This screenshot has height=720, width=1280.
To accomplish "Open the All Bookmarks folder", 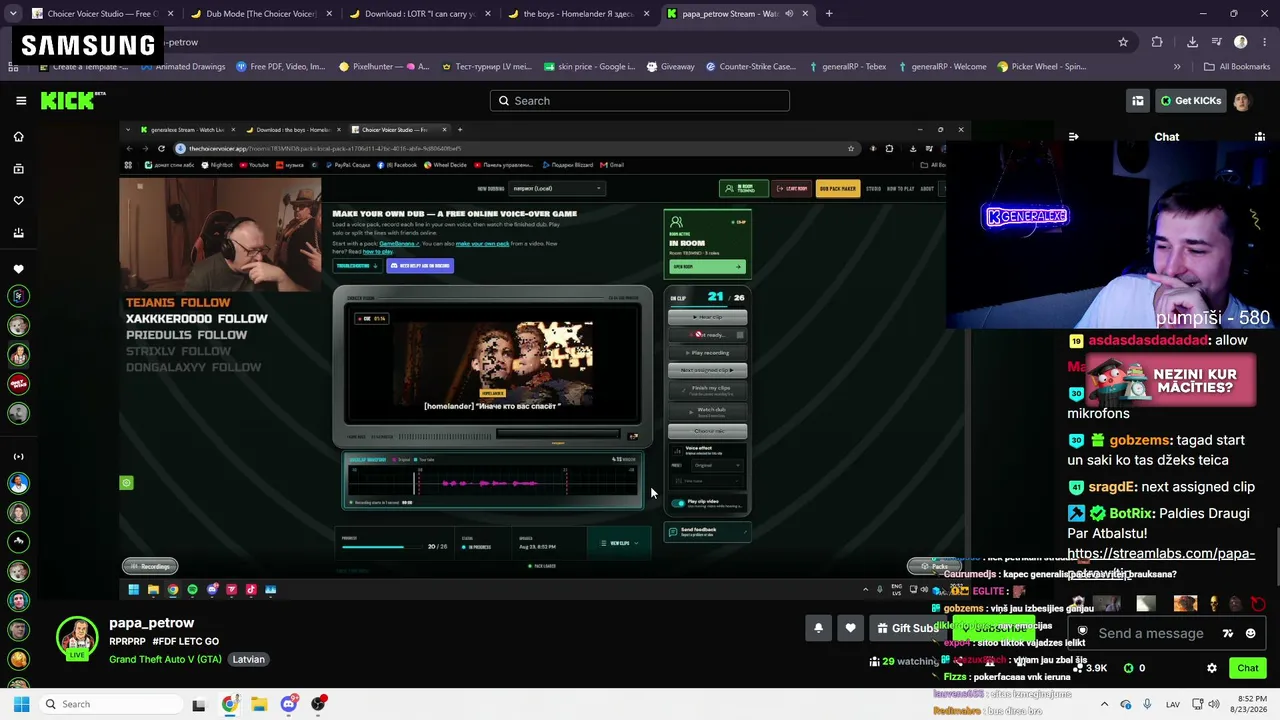I will click(1237, 67).
